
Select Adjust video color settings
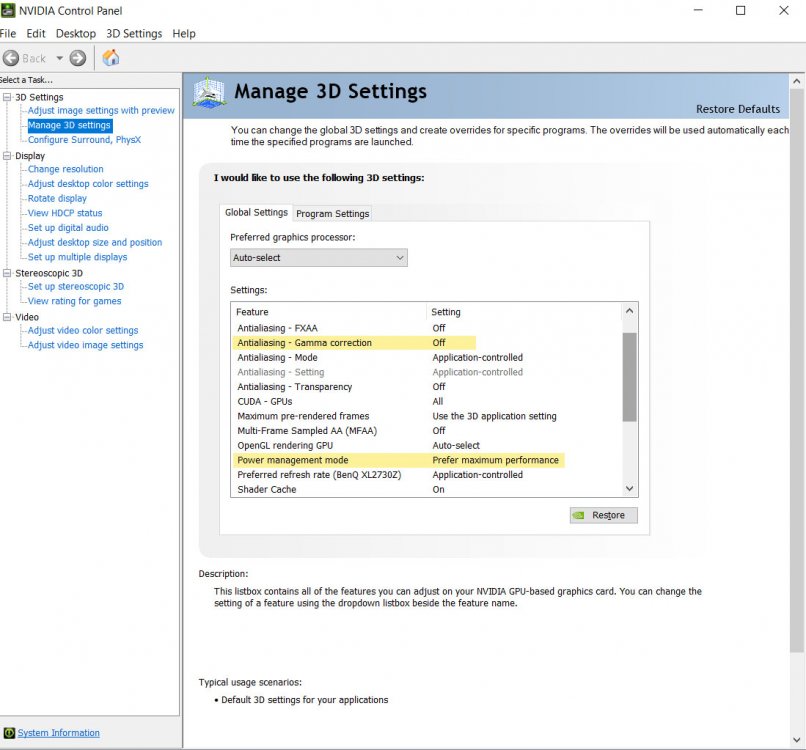83,330
